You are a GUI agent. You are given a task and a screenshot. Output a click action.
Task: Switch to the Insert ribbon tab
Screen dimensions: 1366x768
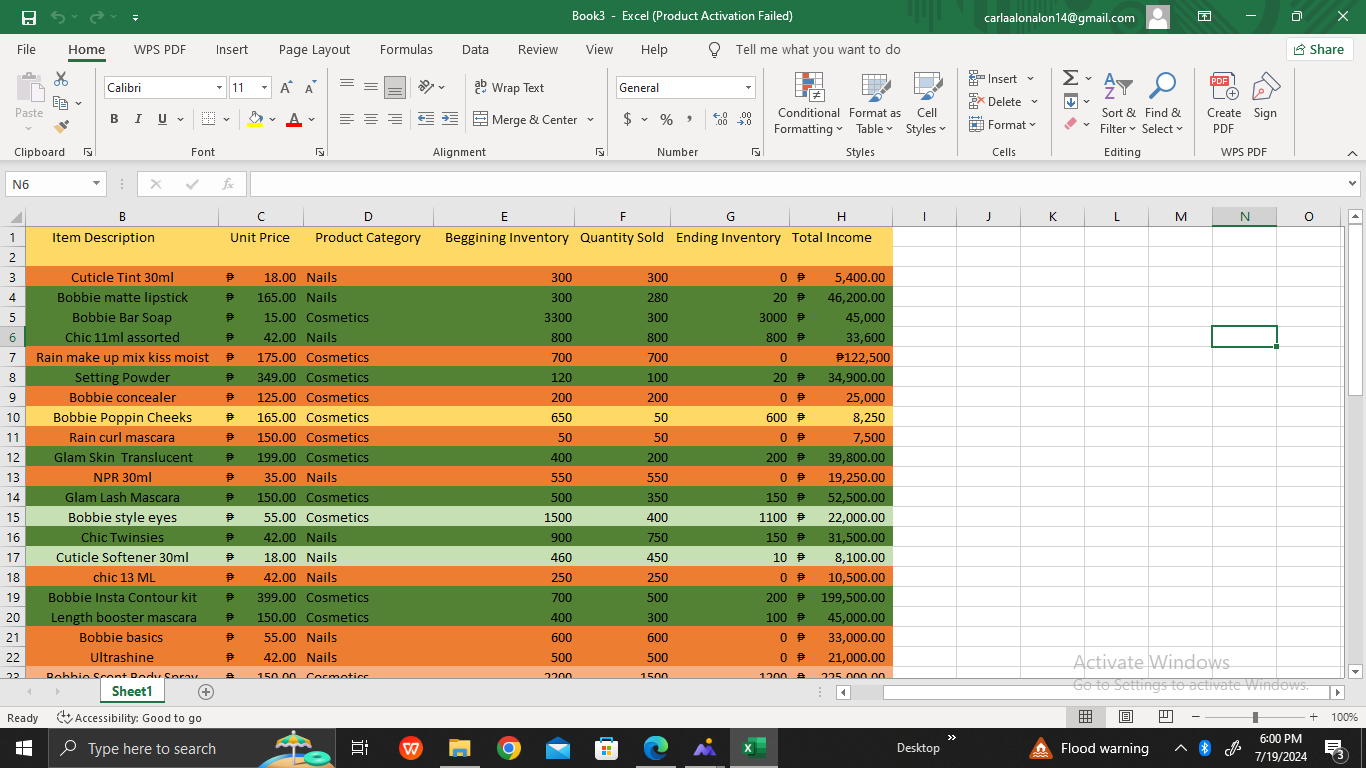pyautogui.click(x=232, y=49)
